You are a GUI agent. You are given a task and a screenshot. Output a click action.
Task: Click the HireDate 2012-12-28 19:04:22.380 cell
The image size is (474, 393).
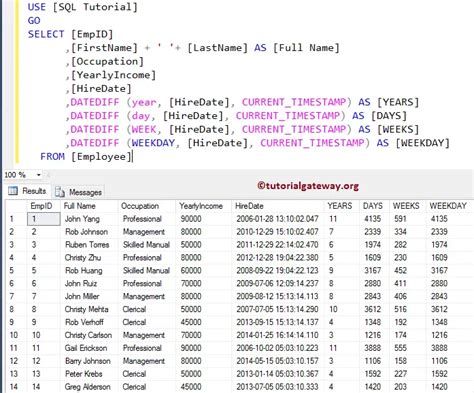tap(277, 258)
